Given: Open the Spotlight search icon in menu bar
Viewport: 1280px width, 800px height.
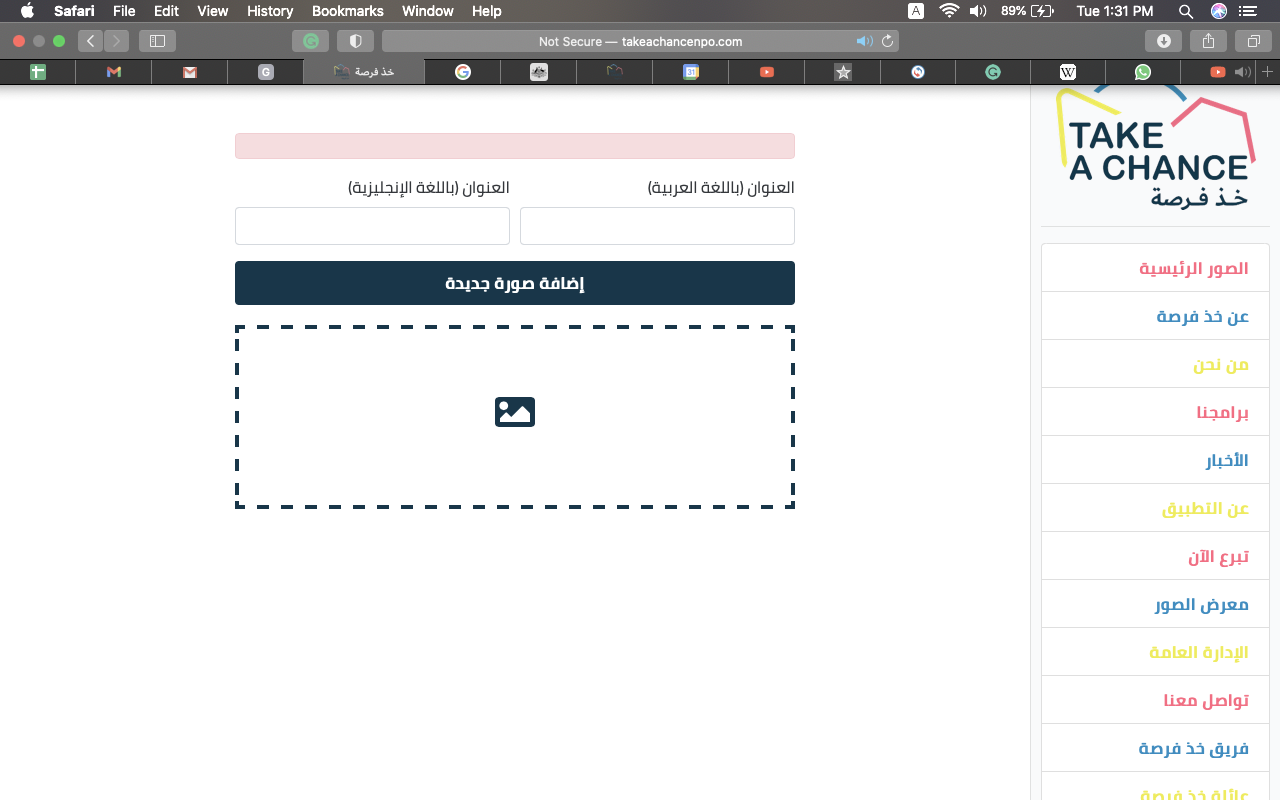Looking at the screenshot, I should 1186,11.
